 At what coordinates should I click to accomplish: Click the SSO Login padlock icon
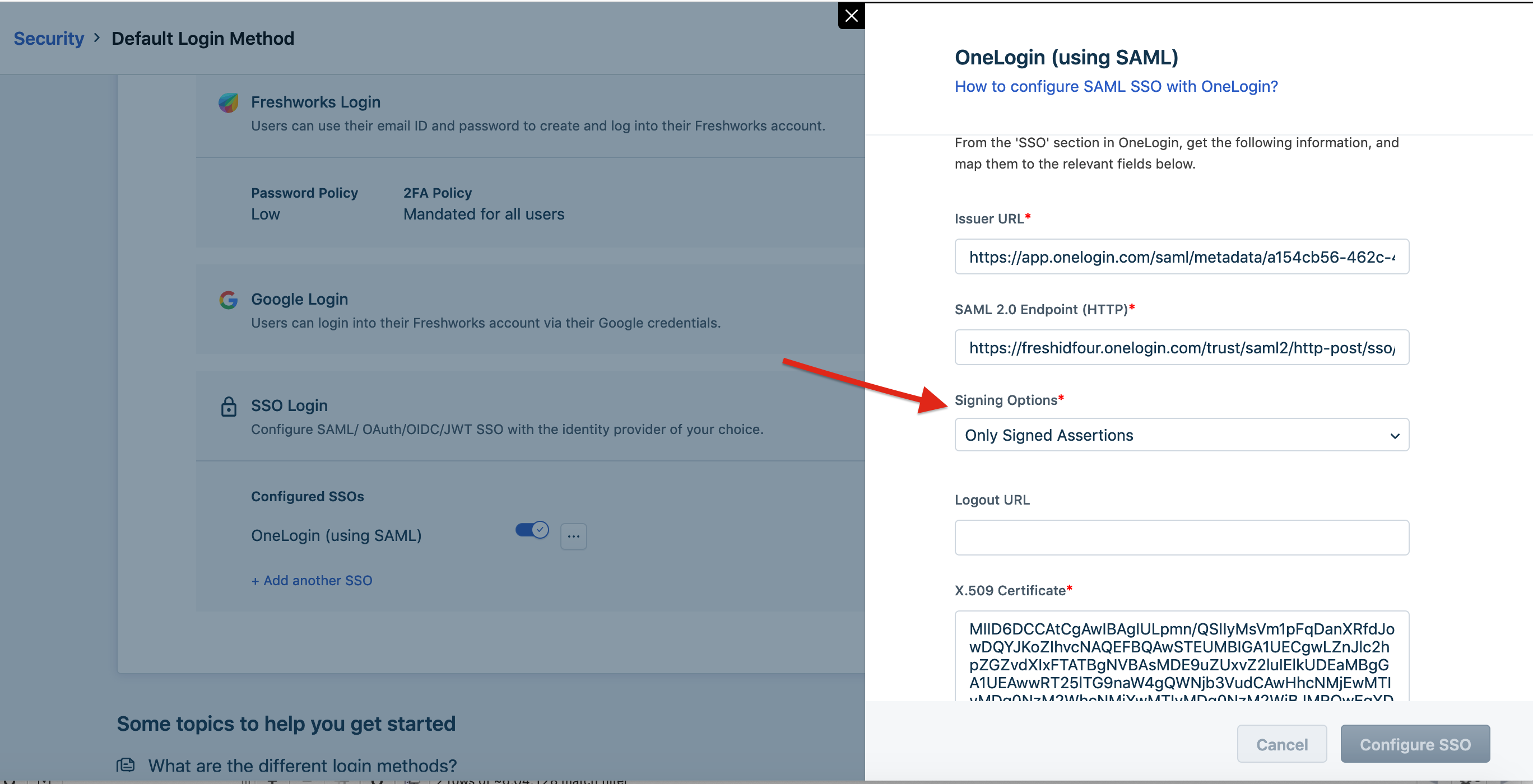[229, 407]
